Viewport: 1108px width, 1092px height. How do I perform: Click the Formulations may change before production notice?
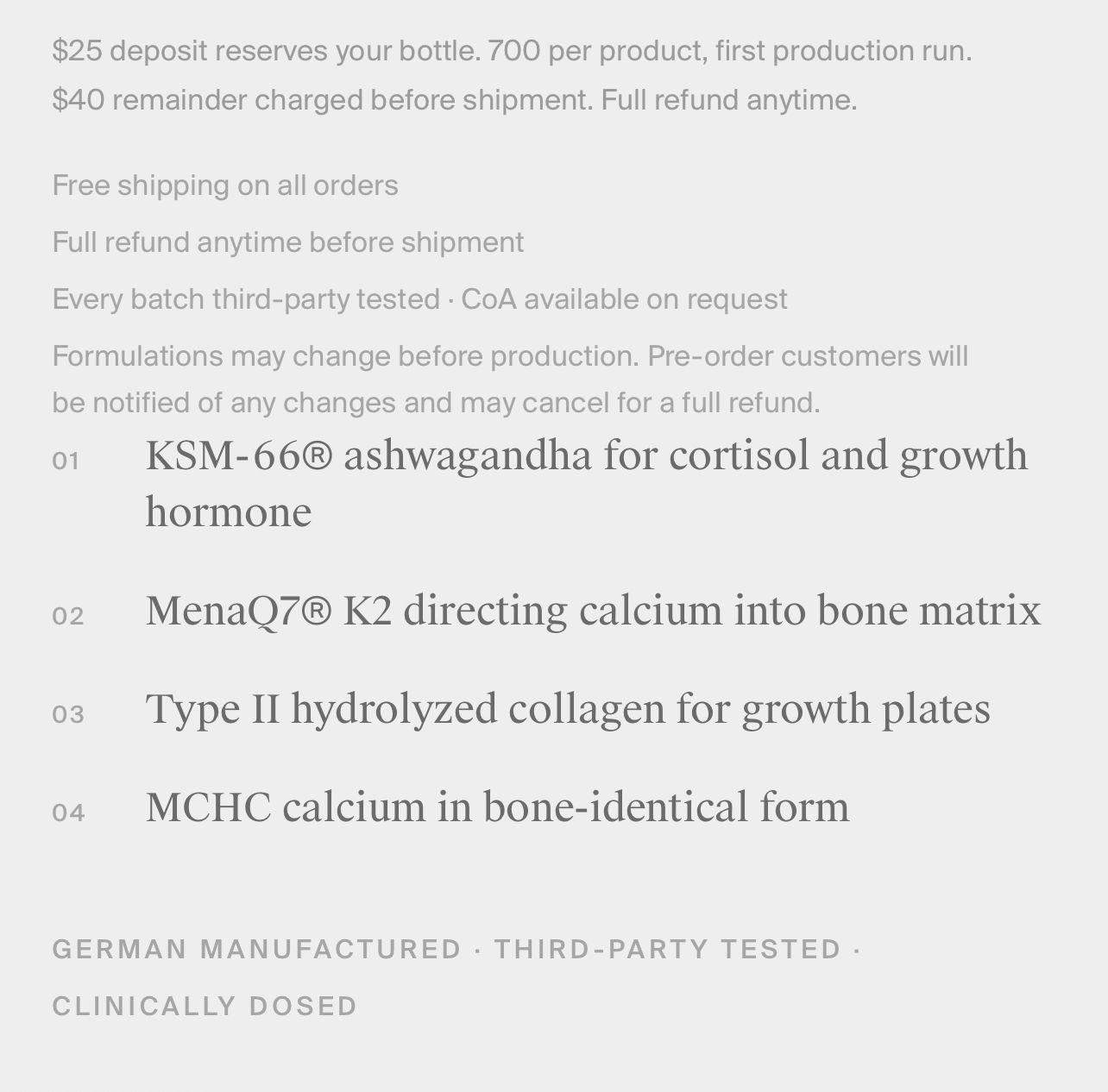345,356
